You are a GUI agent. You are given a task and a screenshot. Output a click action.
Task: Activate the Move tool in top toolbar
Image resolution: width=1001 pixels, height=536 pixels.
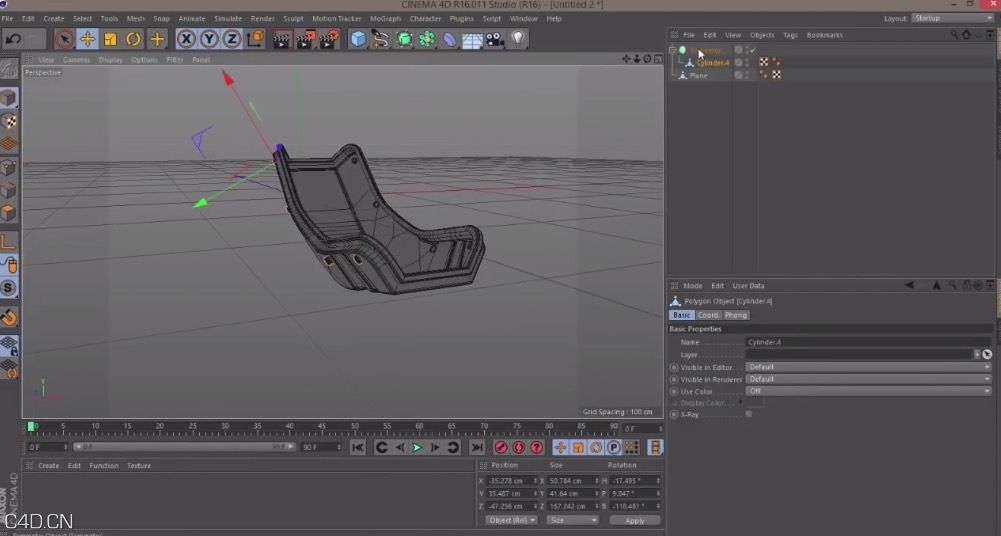click(x=87, y=39)
